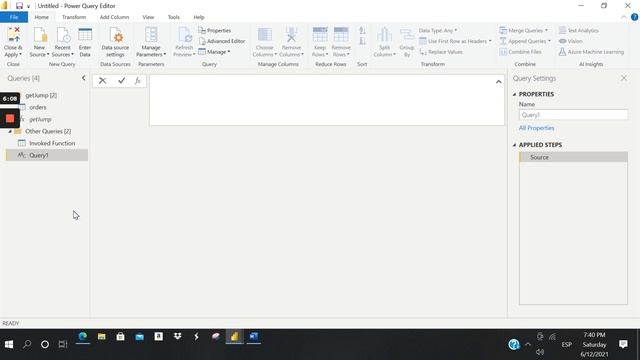The image size is (640, 360).
Task: Click the Keep Rows icon
Action: coord(320,35)
